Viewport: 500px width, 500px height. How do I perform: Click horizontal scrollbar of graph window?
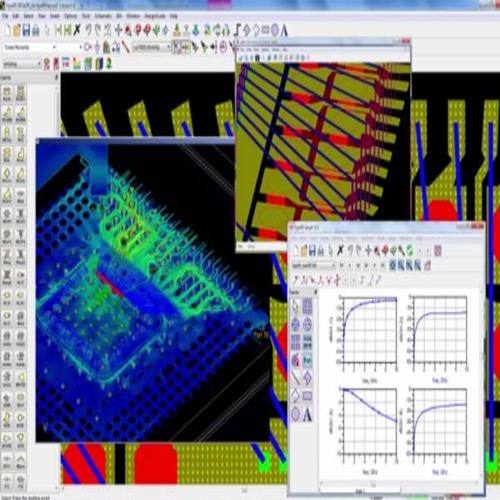click(x=399, y=483)
